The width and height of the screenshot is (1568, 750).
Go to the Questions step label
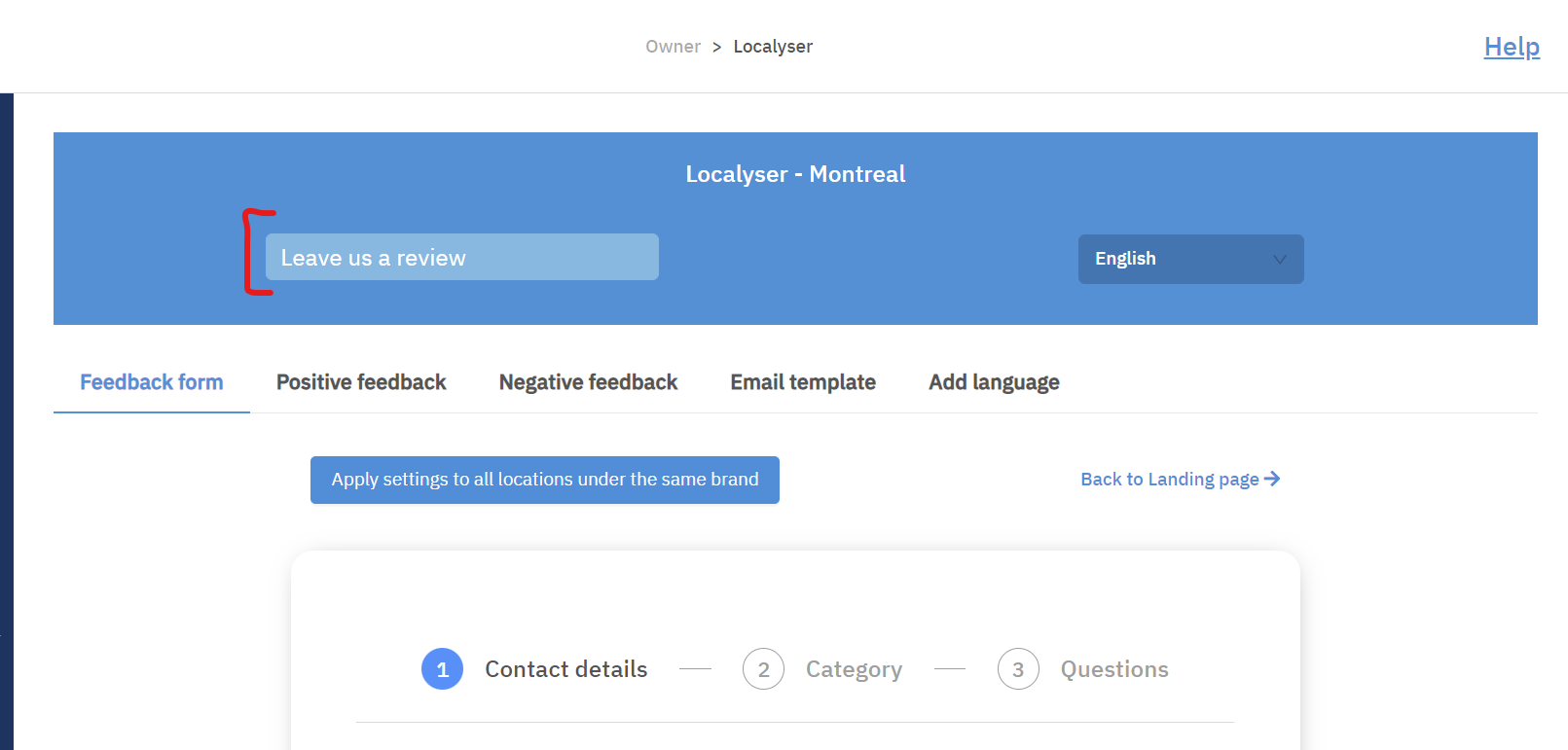1114,669
